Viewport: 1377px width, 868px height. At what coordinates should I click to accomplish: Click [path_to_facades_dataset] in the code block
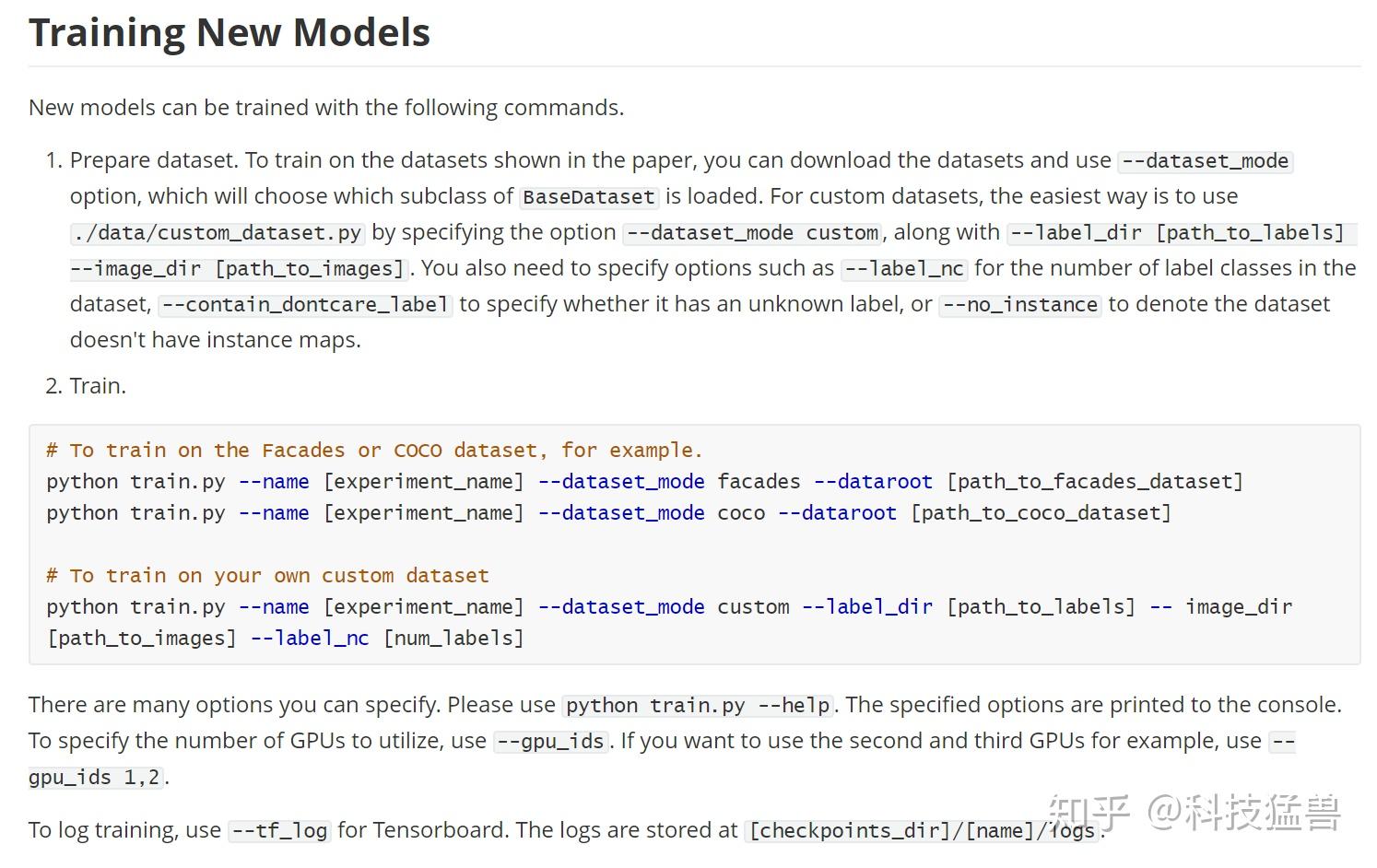pyautogui.click(x=1095, y=482)
